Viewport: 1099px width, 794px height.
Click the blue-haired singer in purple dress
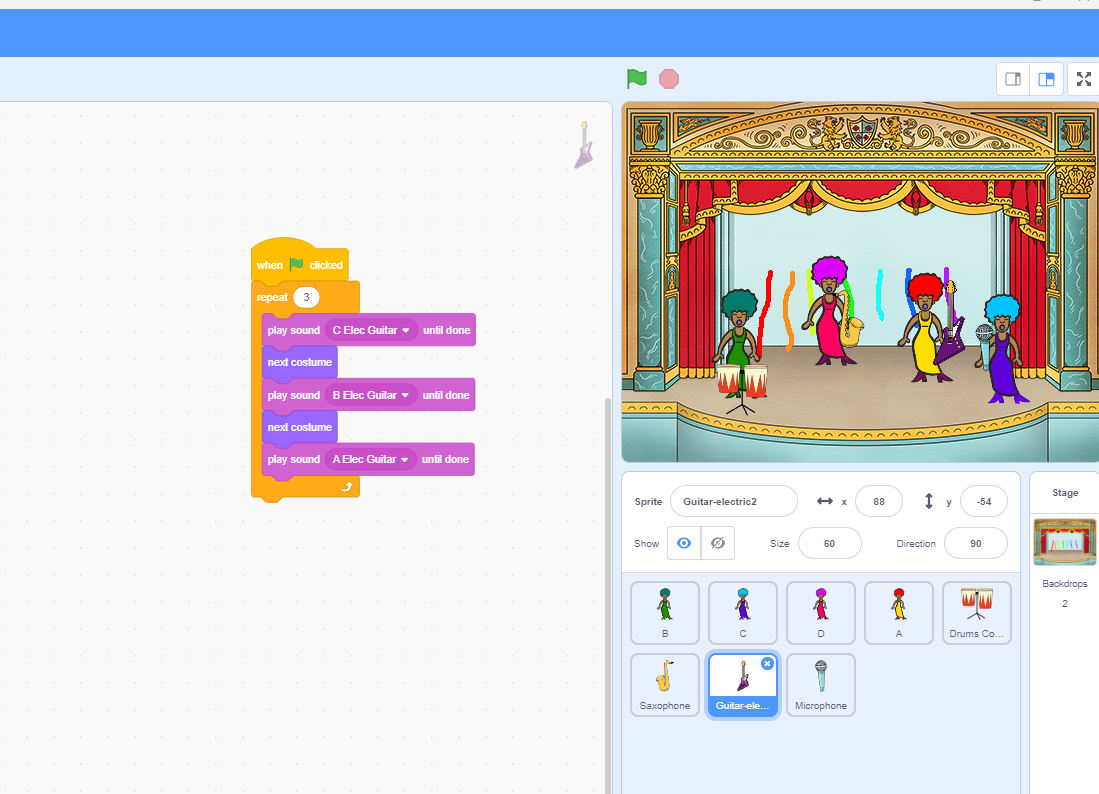(x=1004, y=350)
